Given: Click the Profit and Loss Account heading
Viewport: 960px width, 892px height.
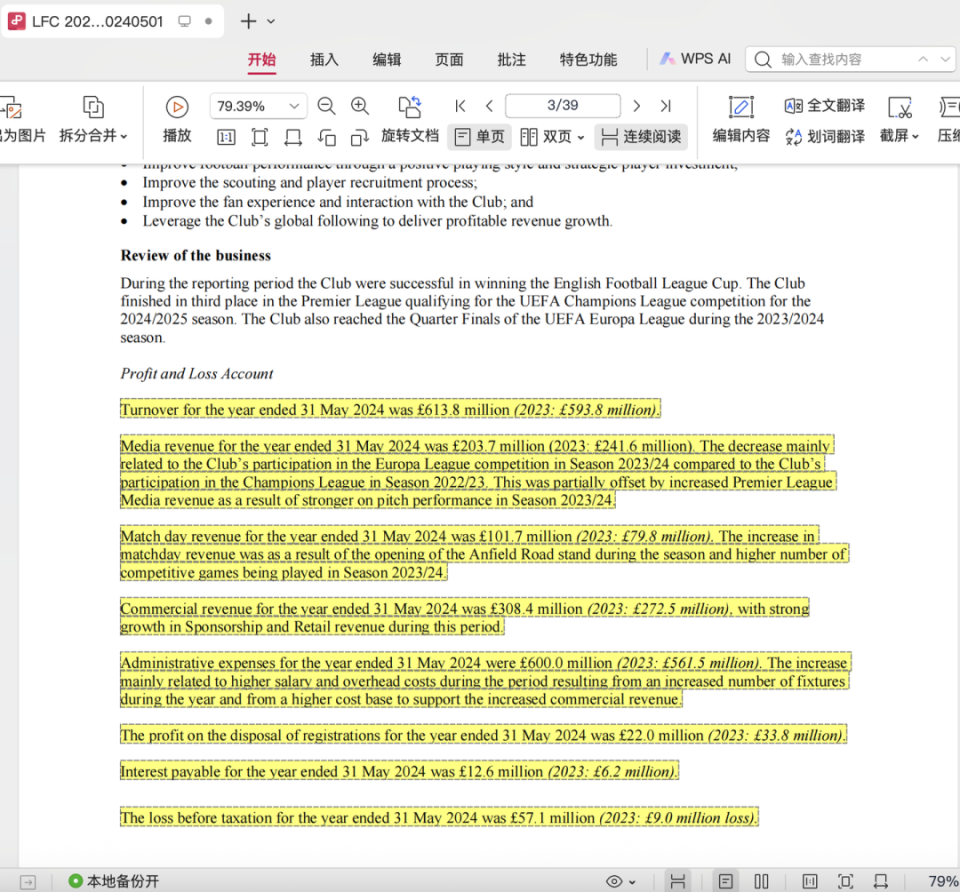Looking at the screenshot, I should (x=197, y=373).
